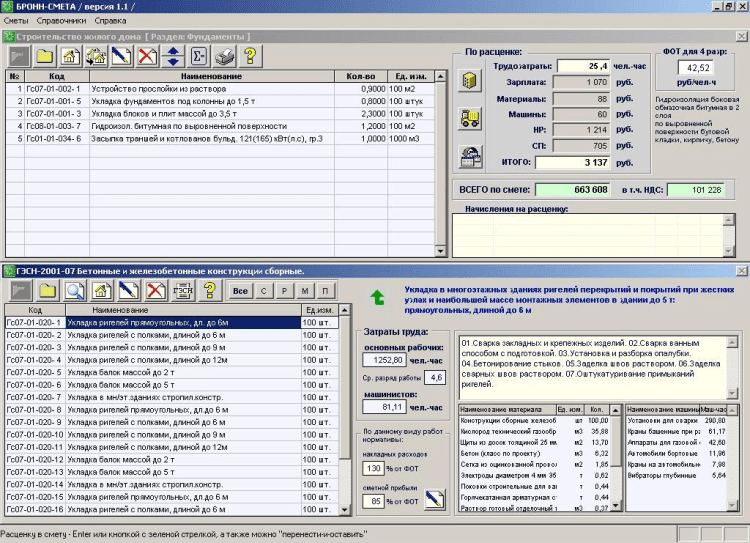The width and height of the screenshot is (750, 543).
Task: Select row Устройство прослойки из раствора
Action: click(220, 89)
